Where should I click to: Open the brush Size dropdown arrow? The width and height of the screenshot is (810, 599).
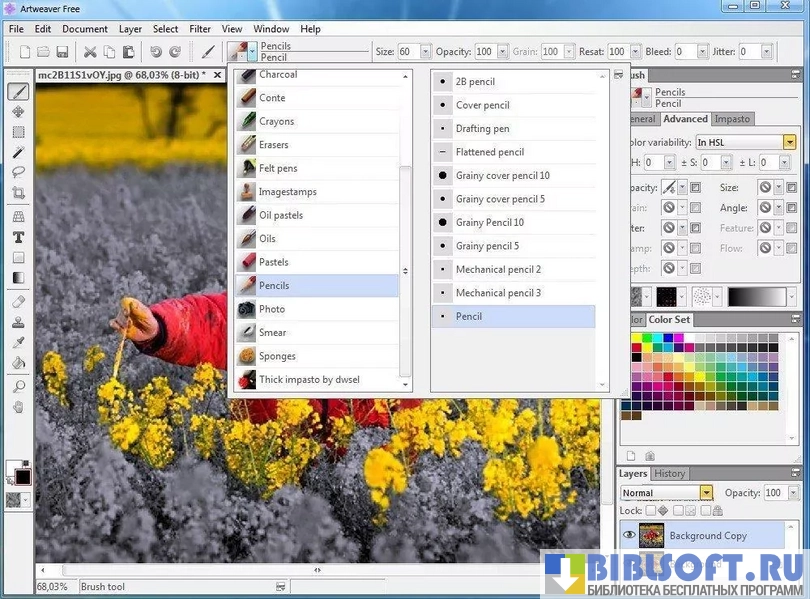coord(426,52)
